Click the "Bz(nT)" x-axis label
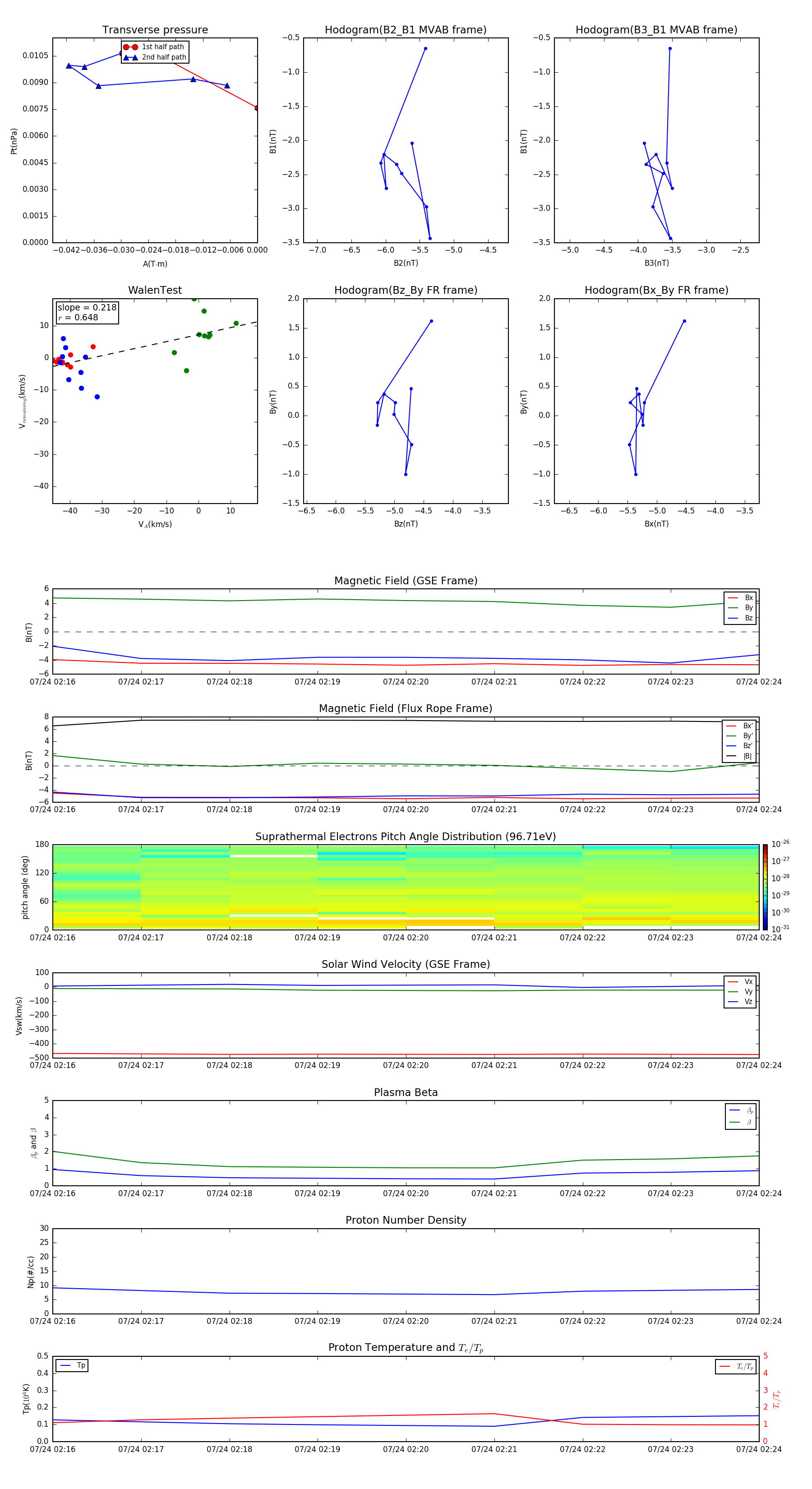This screenshot has height=1489, width=812. (406, 524)
